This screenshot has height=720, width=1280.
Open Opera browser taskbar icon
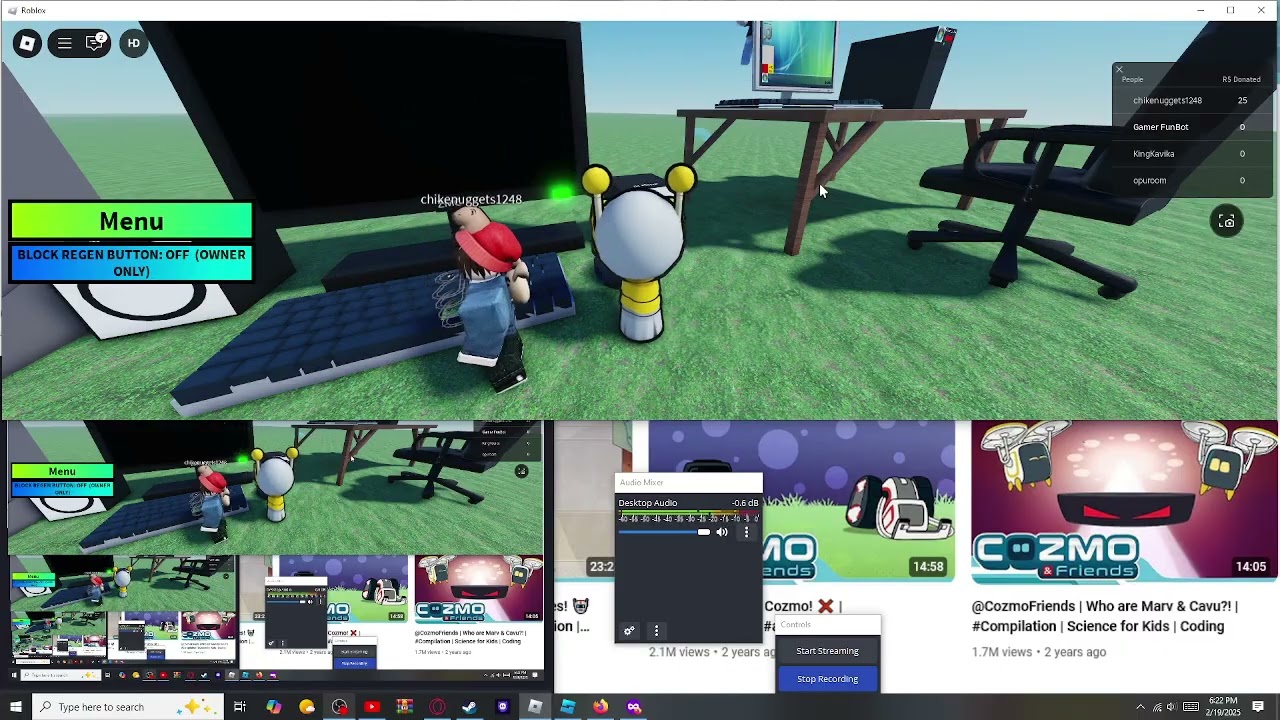tap(437, 707)
